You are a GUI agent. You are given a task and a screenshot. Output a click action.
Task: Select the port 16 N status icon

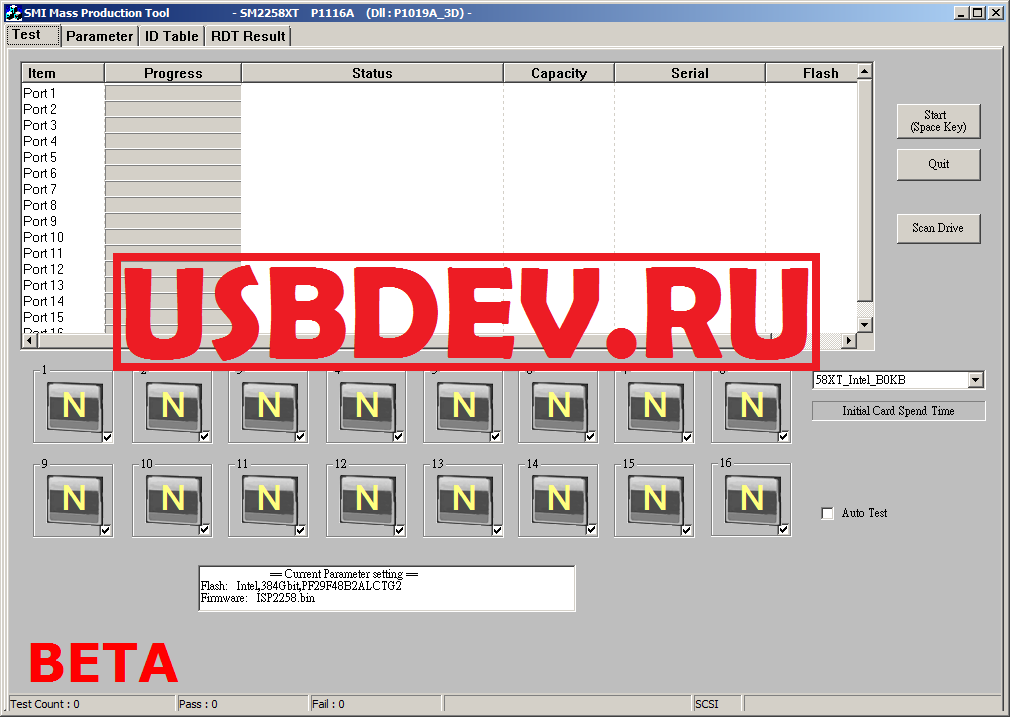click(752, 499)
